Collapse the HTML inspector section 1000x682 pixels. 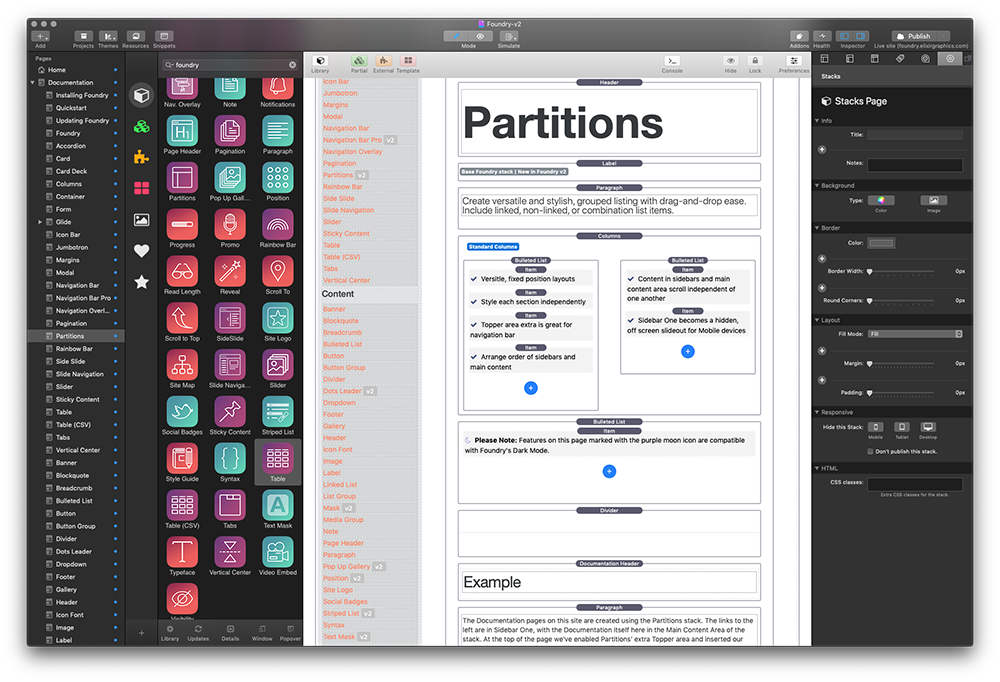pos(817,468)
